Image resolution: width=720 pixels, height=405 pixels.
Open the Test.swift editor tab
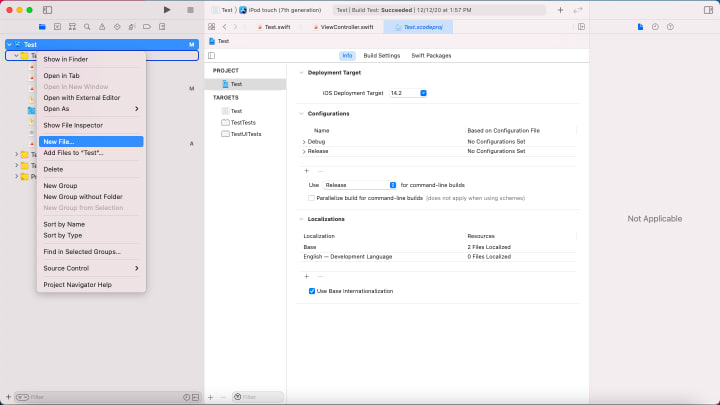(x=274, y=27)
